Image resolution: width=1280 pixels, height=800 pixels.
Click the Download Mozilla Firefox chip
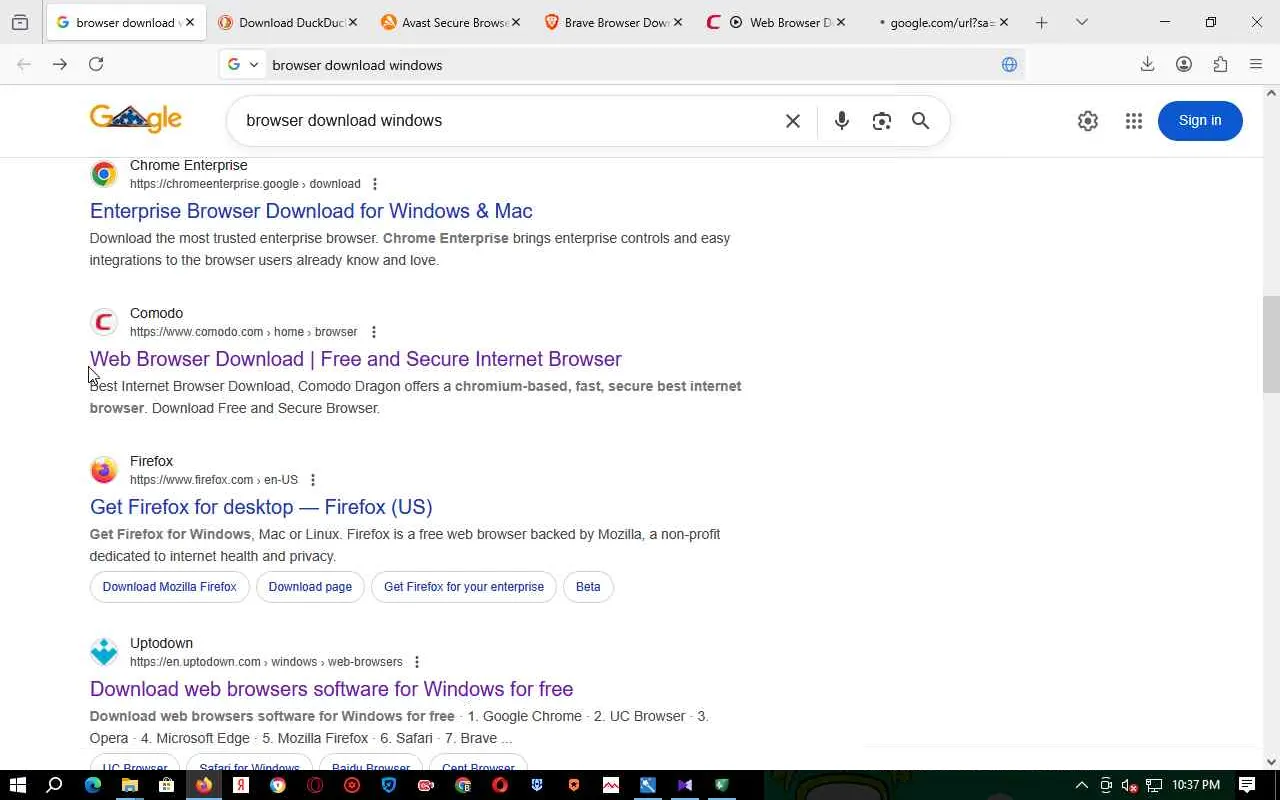[169, 587]
